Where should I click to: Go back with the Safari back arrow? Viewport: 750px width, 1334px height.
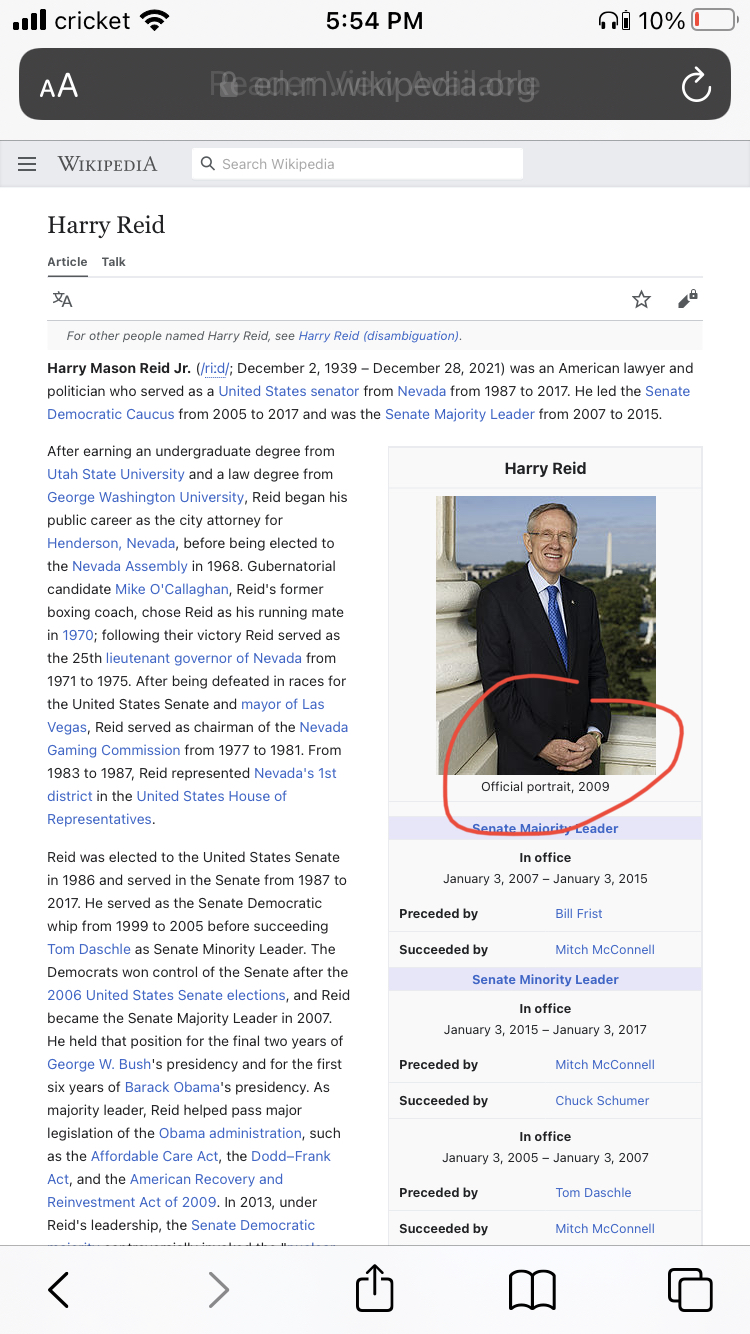coord(59,1290)
